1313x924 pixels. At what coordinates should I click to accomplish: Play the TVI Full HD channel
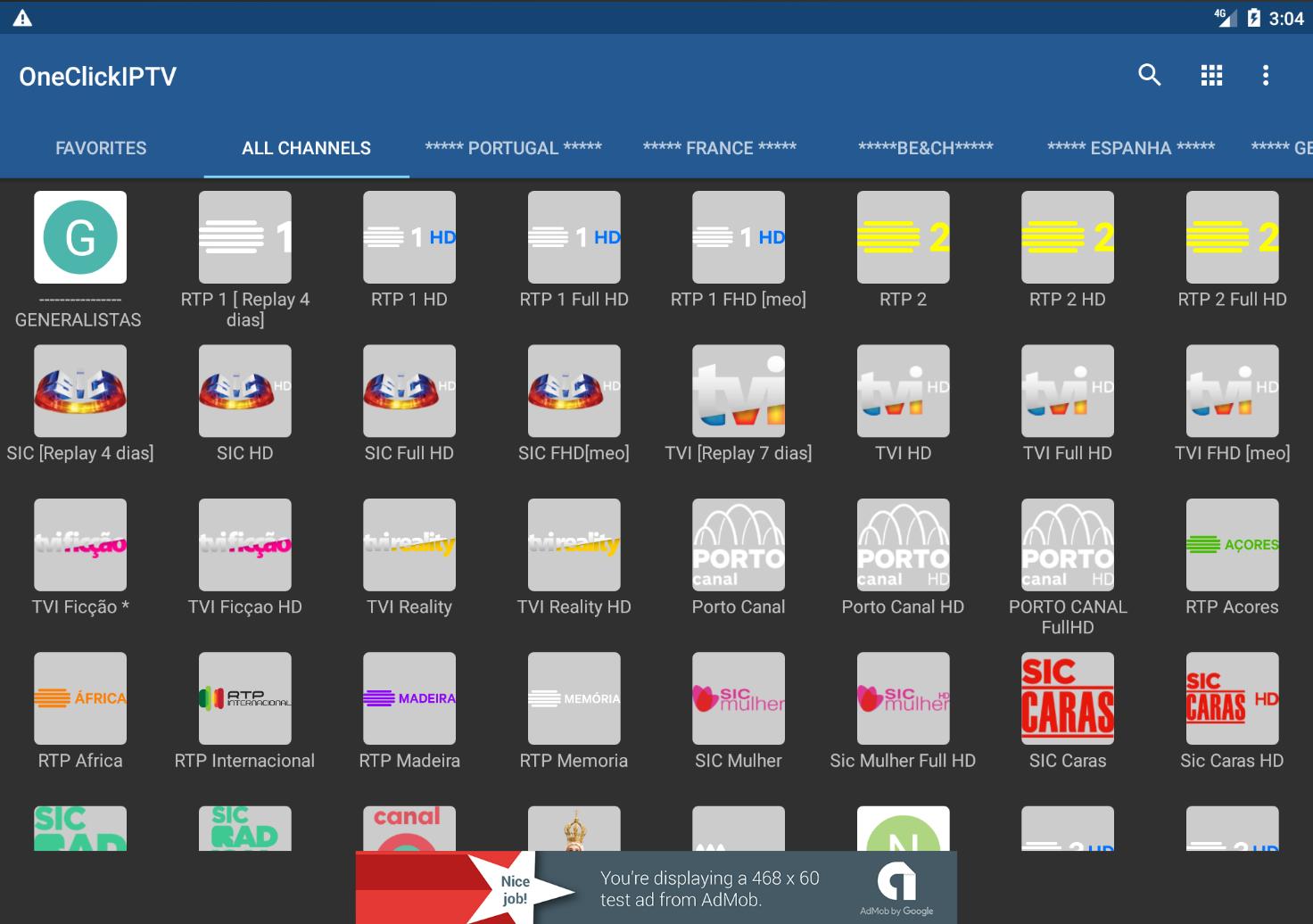tap(1068, 391)
